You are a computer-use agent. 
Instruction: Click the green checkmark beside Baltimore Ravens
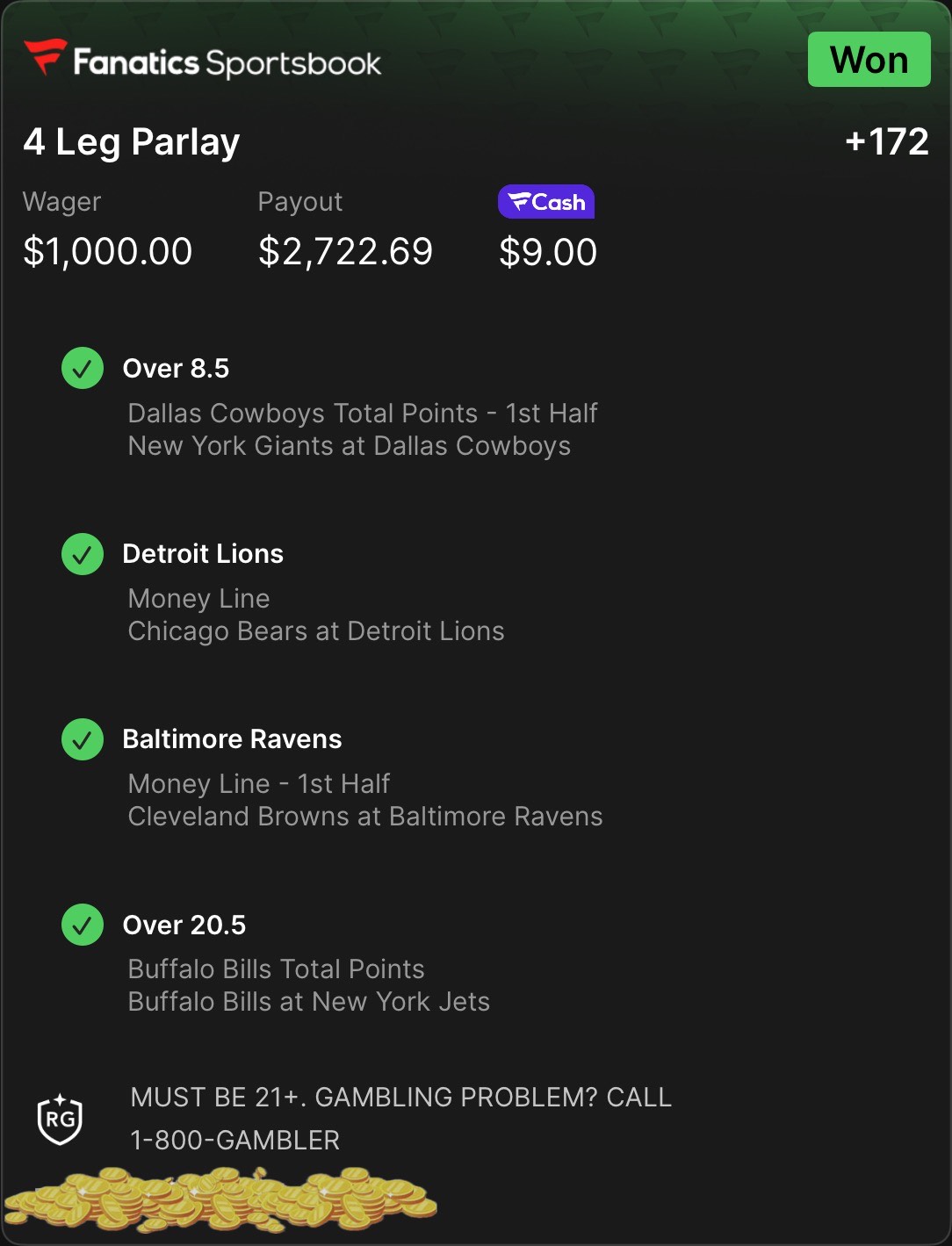[83, 739]
